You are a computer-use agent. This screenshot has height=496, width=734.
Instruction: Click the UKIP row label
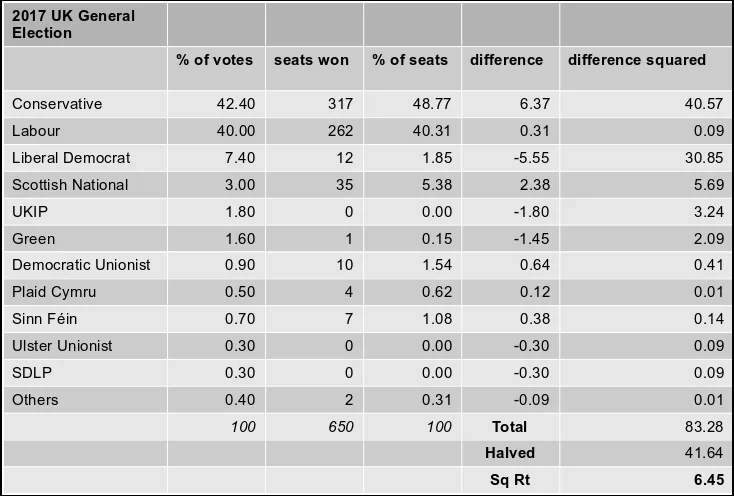30,212
